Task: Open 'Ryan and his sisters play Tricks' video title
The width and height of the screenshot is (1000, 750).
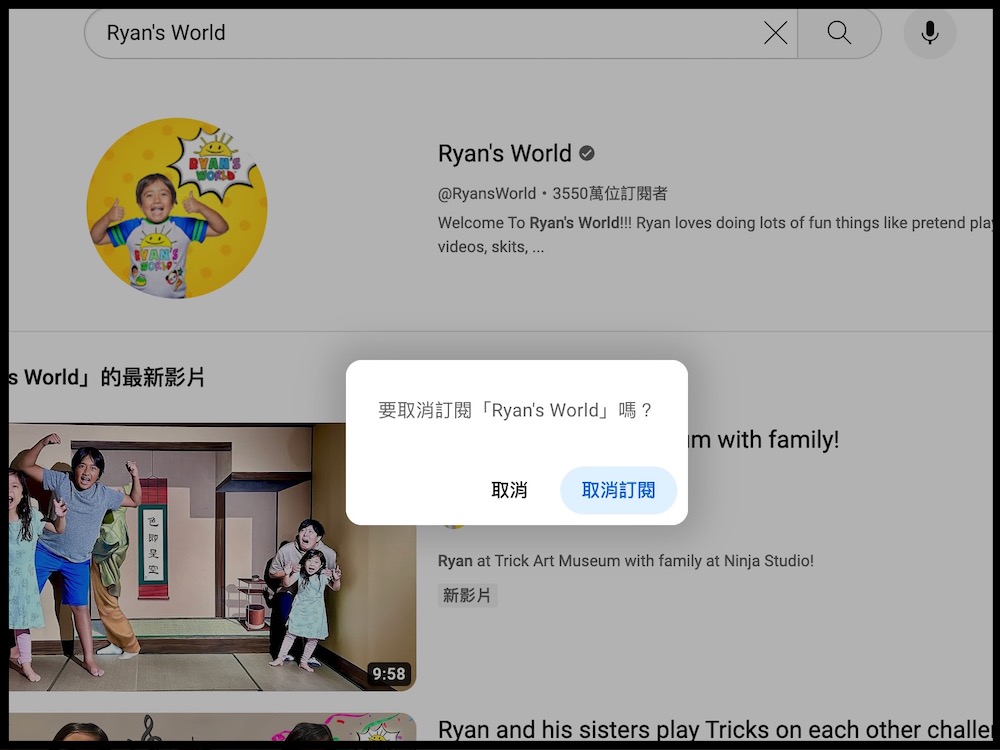Action: [x=715, y=730]
